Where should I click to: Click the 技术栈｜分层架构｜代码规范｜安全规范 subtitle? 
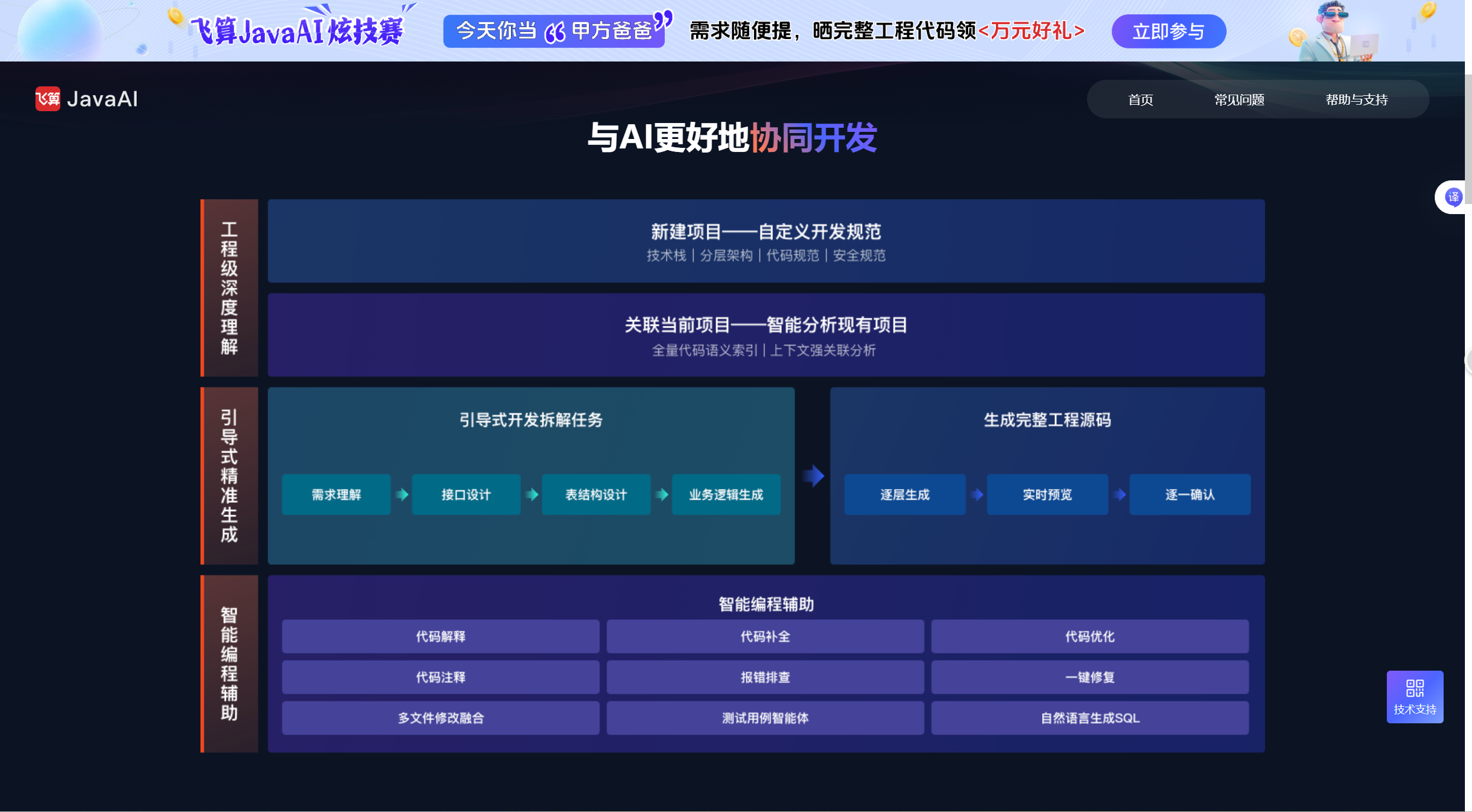pyautogui.click(x=766, y=255)
